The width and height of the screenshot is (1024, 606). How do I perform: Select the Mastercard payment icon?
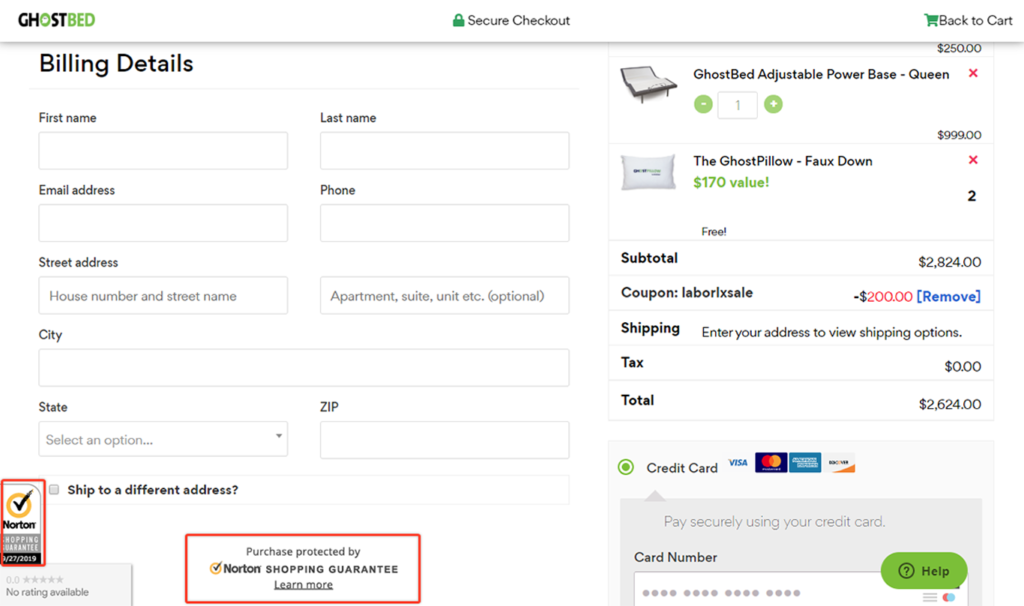pyautogui.click(x=769, y=462)
